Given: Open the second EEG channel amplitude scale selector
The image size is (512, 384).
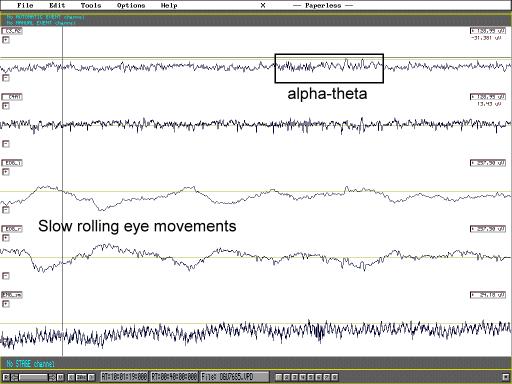Looking at the screenshot, I should [x=488, y=97].
